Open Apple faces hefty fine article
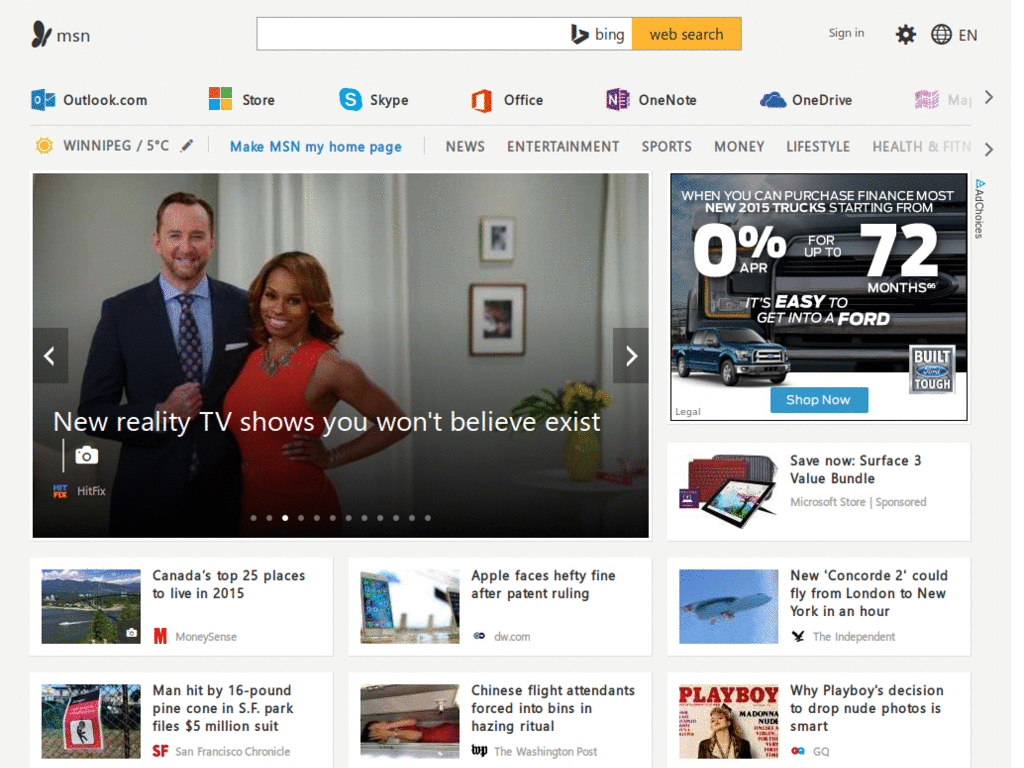 pyautogui.click(x=543, y=584)
